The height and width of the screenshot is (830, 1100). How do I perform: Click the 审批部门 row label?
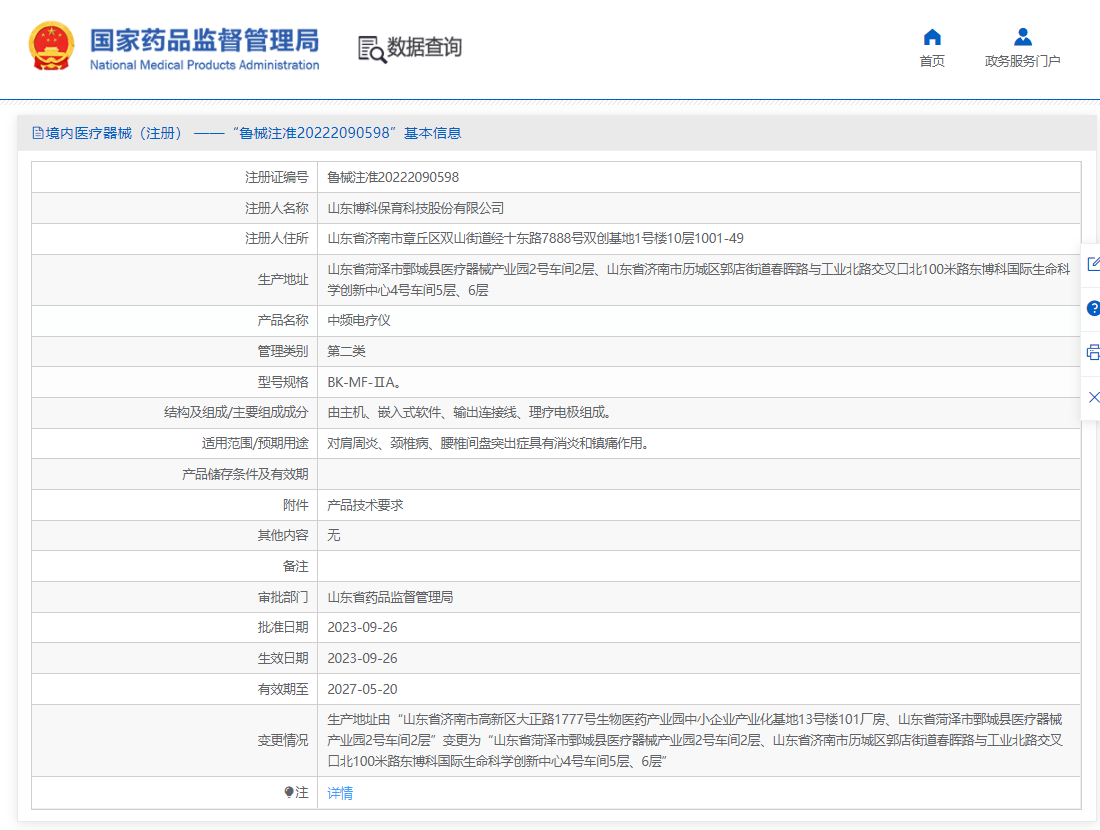tap(283, 597)
